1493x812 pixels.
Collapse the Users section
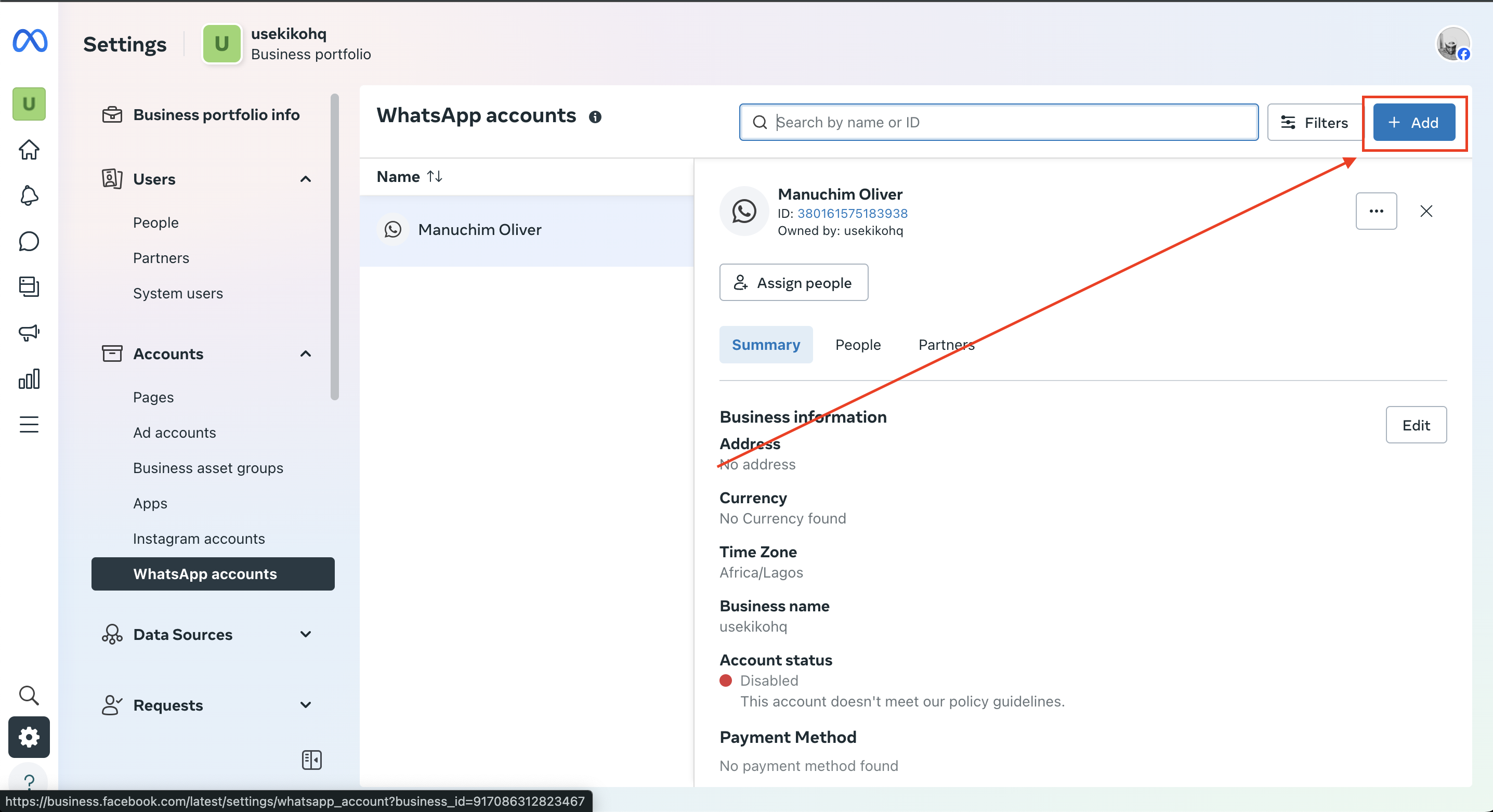[x=306, y=179]
